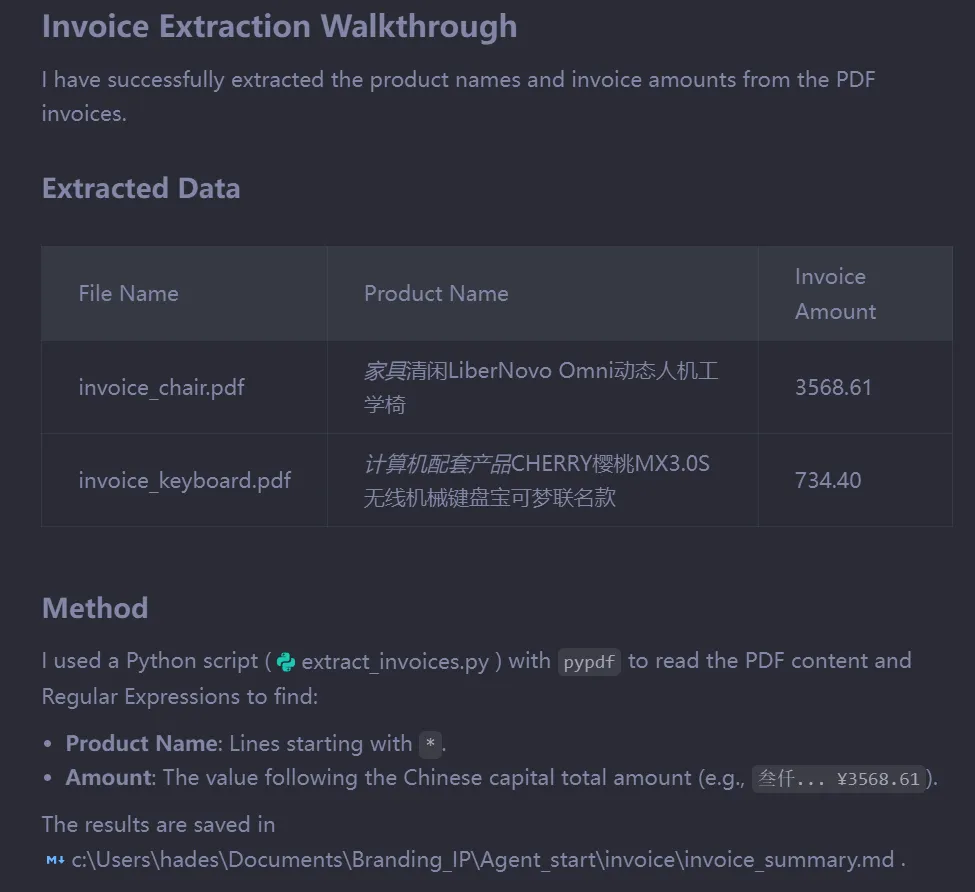Click the 3568.61 amount cell
Viewport: 975px width, 892px height.
tap(833, 388)
